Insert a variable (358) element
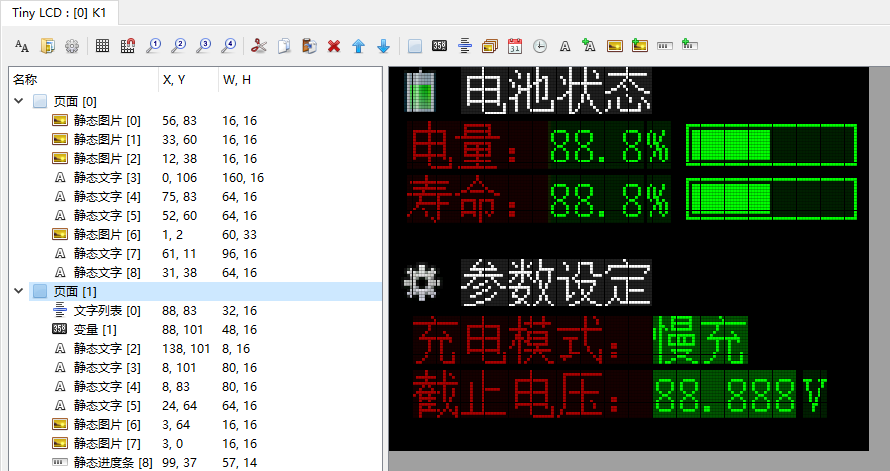The image size is (890, 471). [x=439, y=46]
